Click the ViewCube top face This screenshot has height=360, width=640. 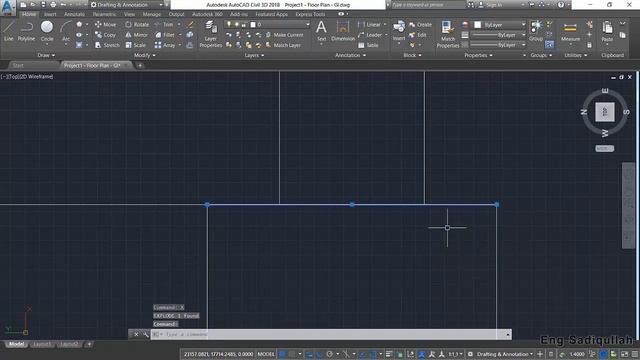tap(604, 112)
